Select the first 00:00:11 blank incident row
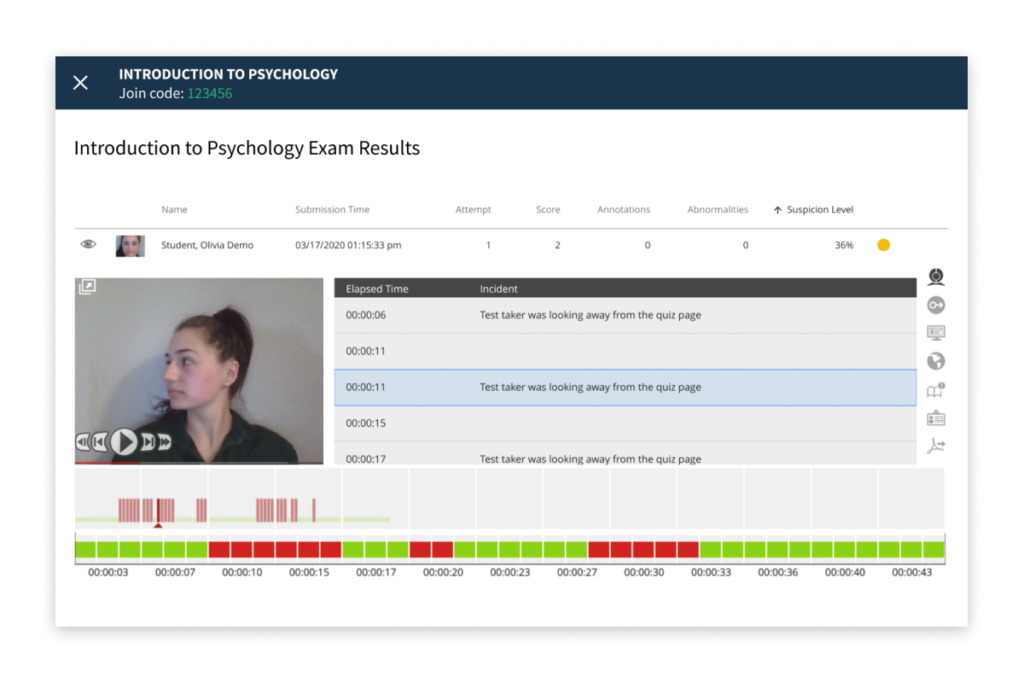This screenshot has width=1024, height=683. [x=625, y=351]
